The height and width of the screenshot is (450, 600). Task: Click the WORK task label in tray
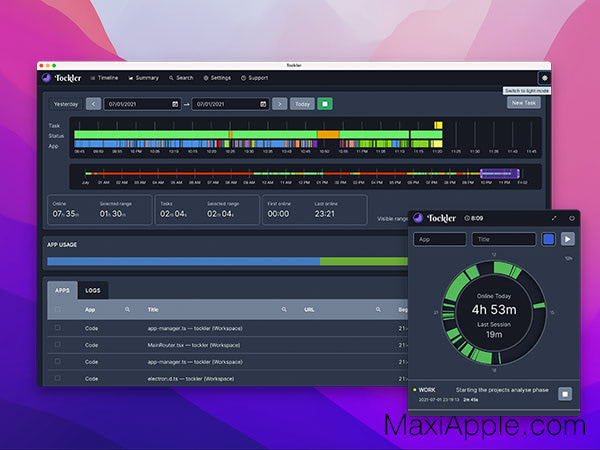pos(427,390)
